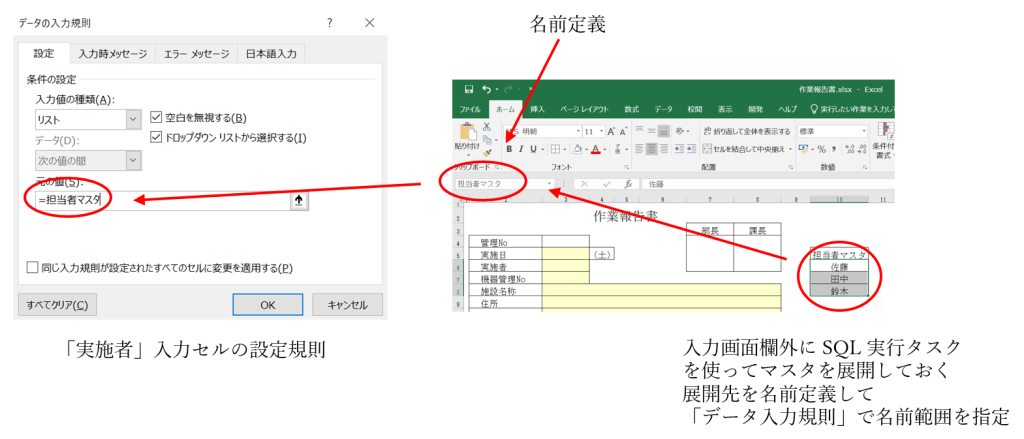Viewport: 1024px width, 439px height.
Task: Switch to the エラー メッセージ tab
Action: click(196, 54)
